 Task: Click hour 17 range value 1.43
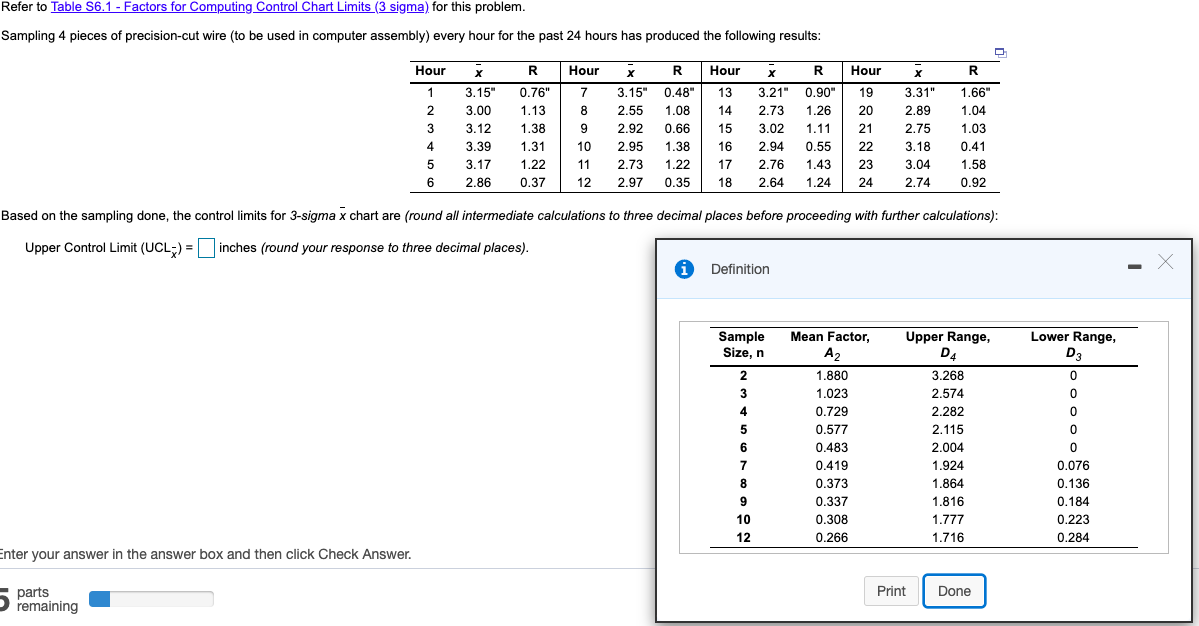point(818,164)
